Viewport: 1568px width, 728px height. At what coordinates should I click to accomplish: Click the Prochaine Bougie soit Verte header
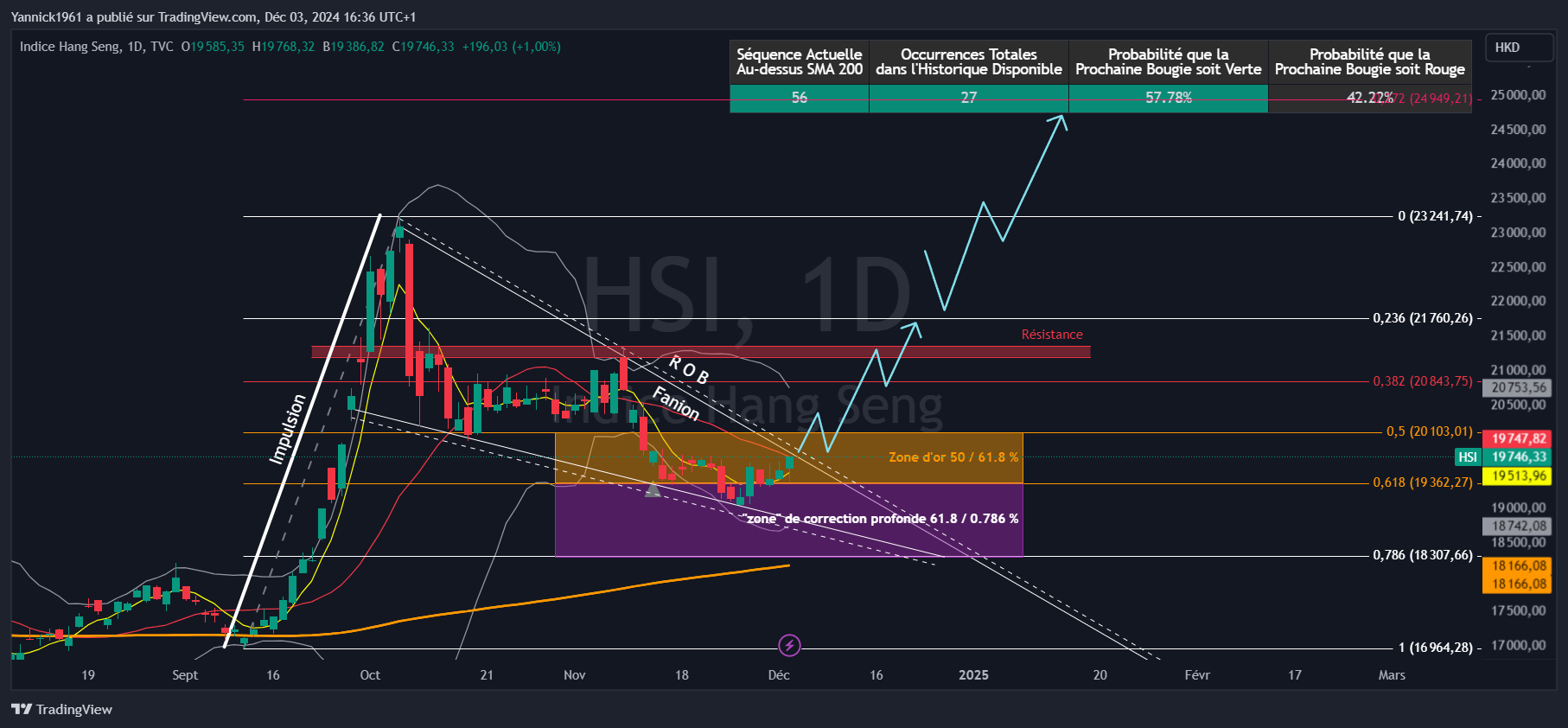1169,62
